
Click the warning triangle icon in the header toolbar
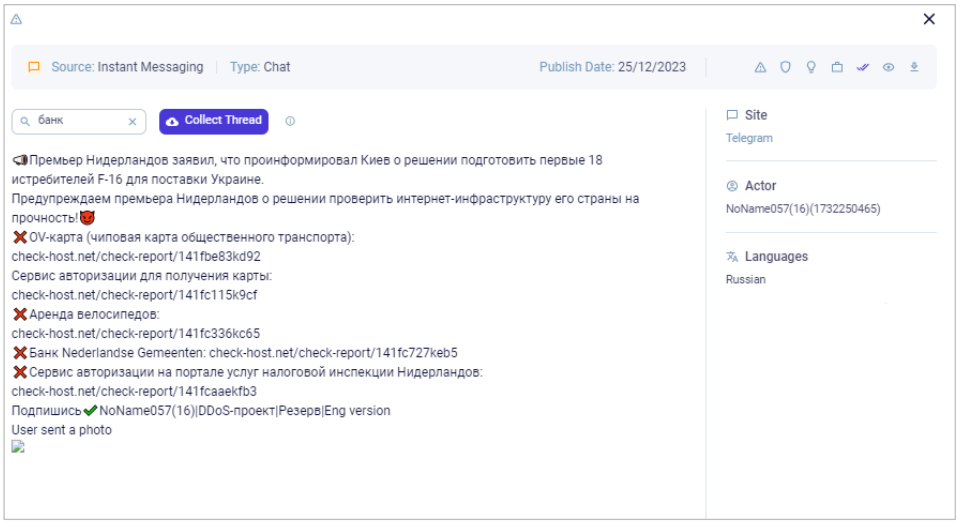point(761,68)
